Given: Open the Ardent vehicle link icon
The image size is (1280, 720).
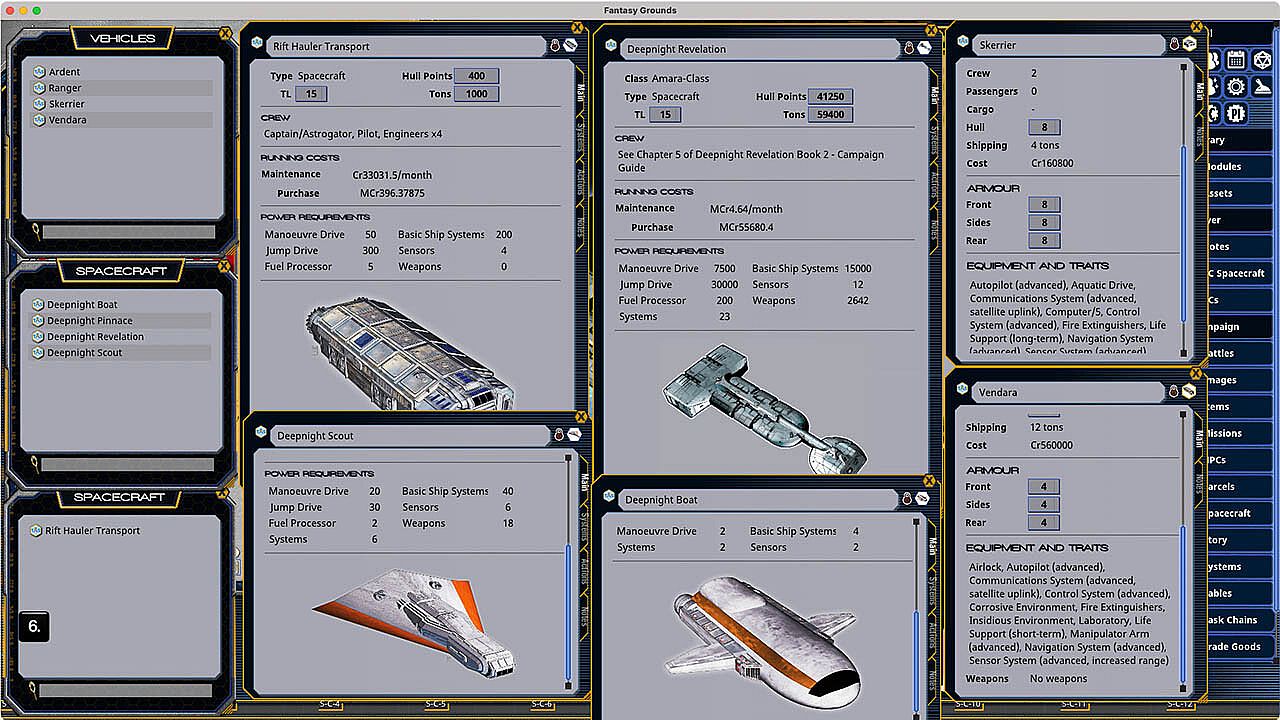Looking at the screenshot, I should 39,72.
